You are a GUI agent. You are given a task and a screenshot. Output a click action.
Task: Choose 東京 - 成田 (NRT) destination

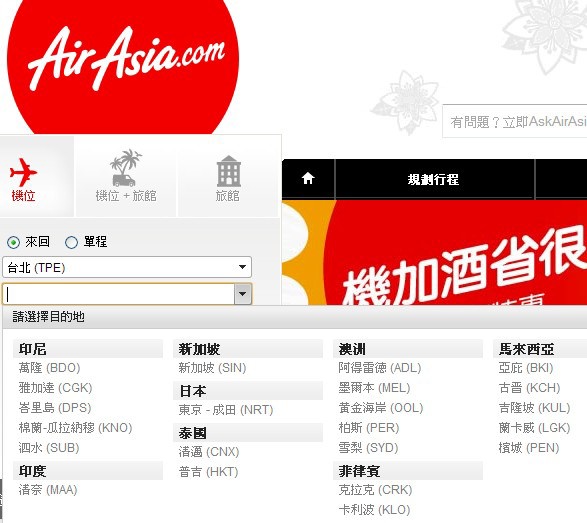pyautogui.click(x=226, y=410)
